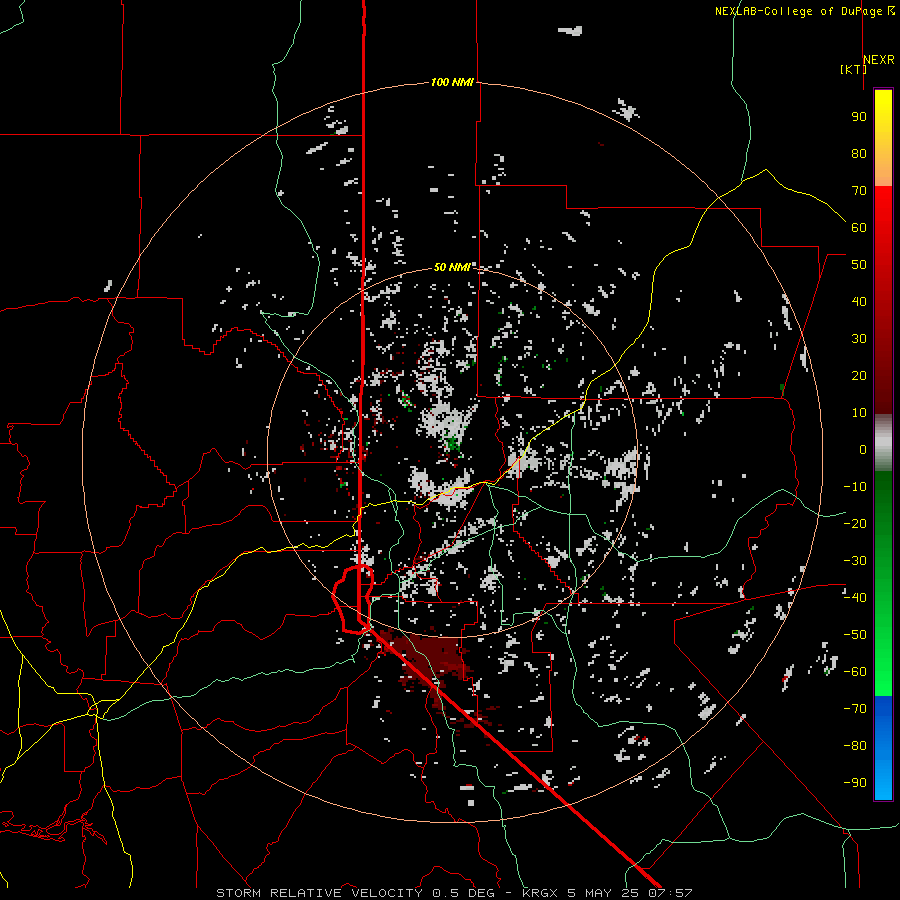Select the 20 value on velocity scale
This screenshot has height=900, width=900.
[859, 375]
